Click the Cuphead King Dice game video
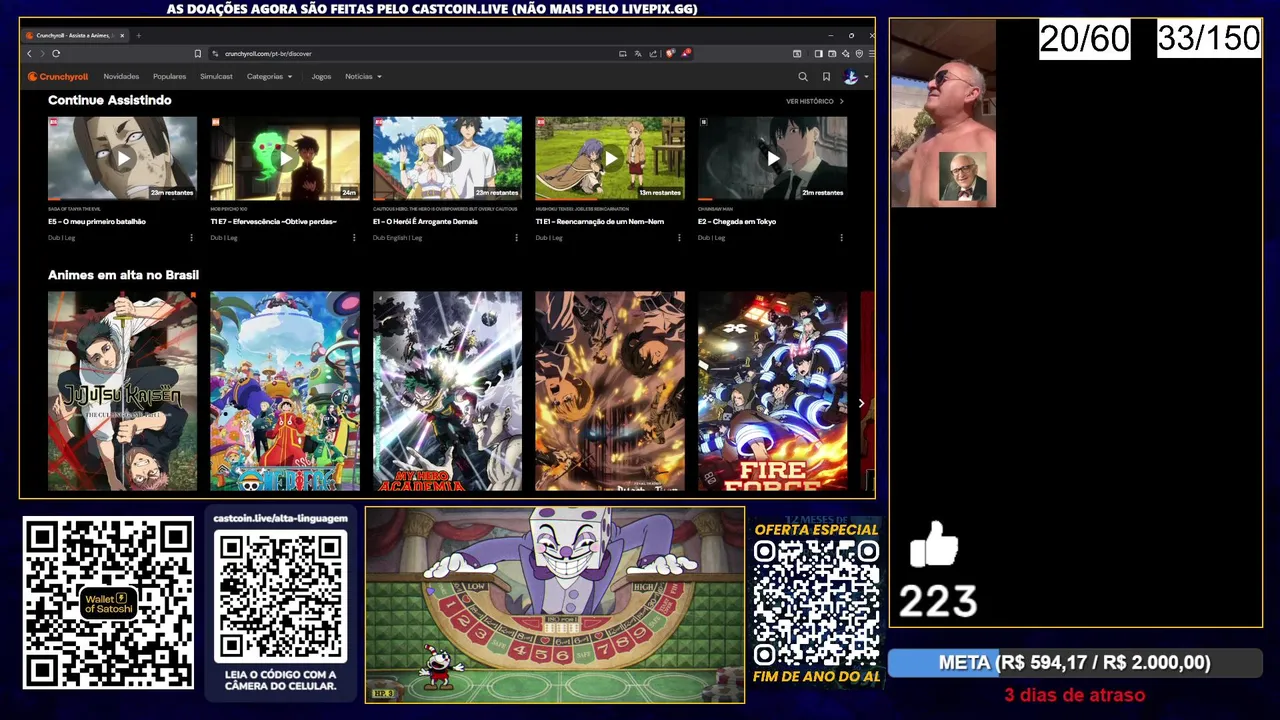The height and width of the screenshot is (720, 1280). (555, 604)
